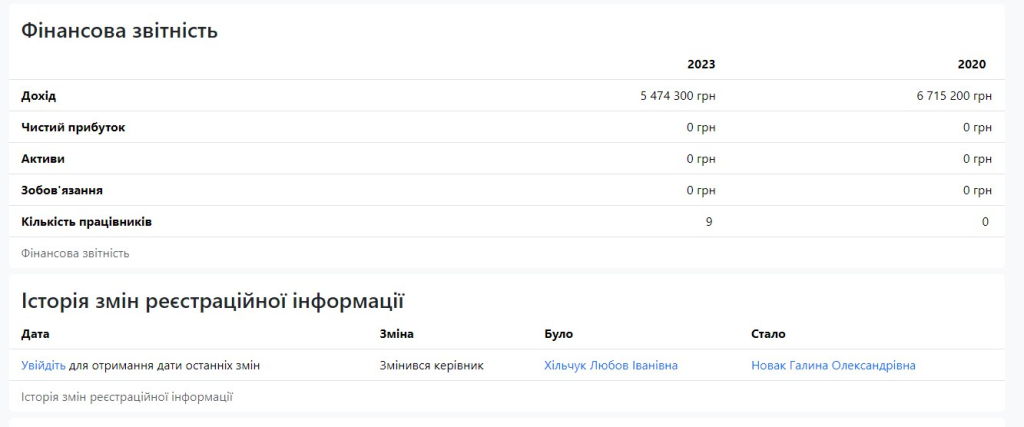
Task: Click the gray Фінансова звітність table caption
Action: point(75,253)
